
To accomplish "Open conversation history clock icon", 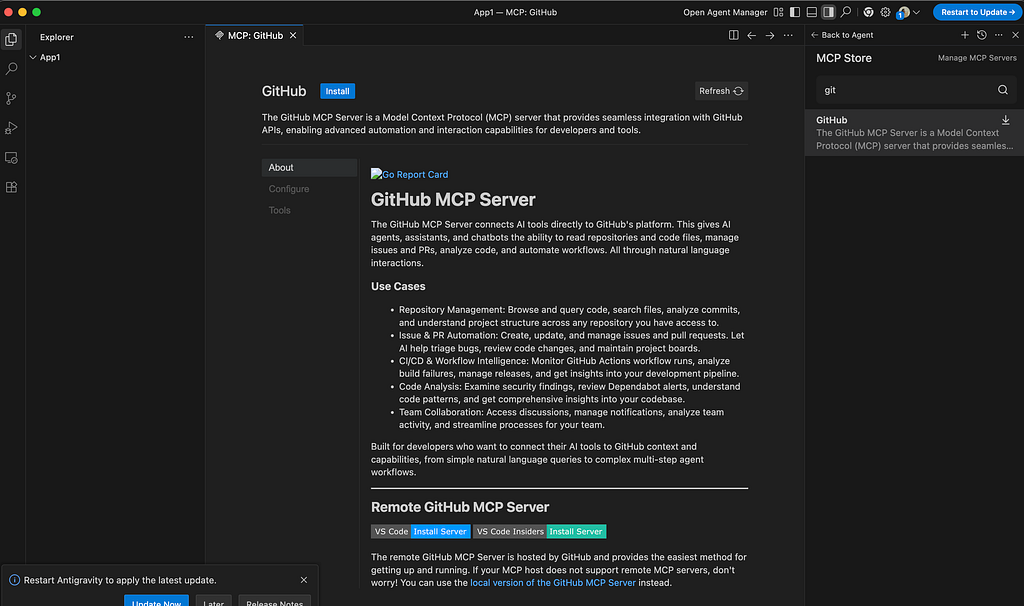I will click(x=982, y=35).
